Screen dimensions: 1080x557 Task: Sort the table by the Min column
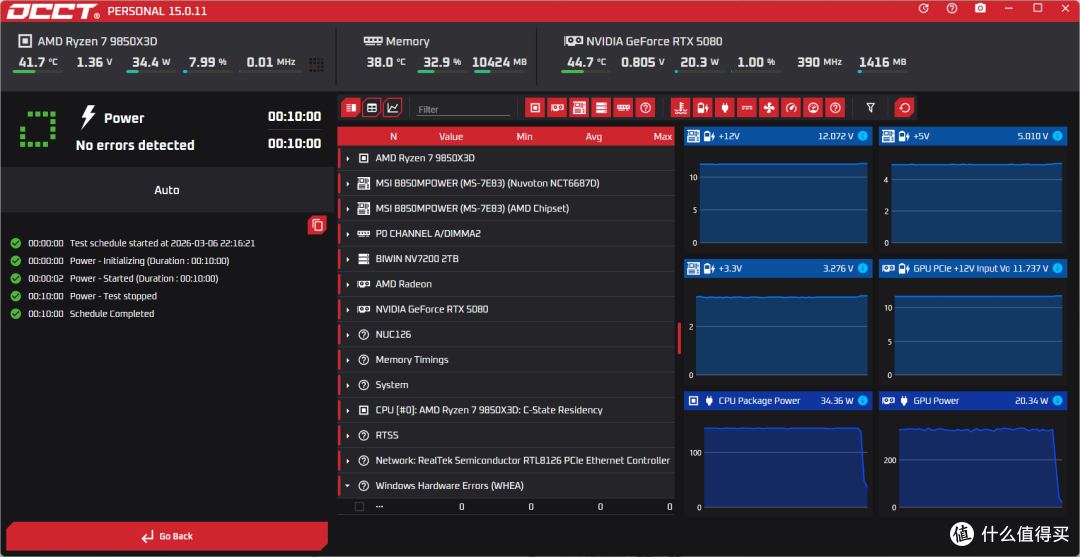(524, 136)
